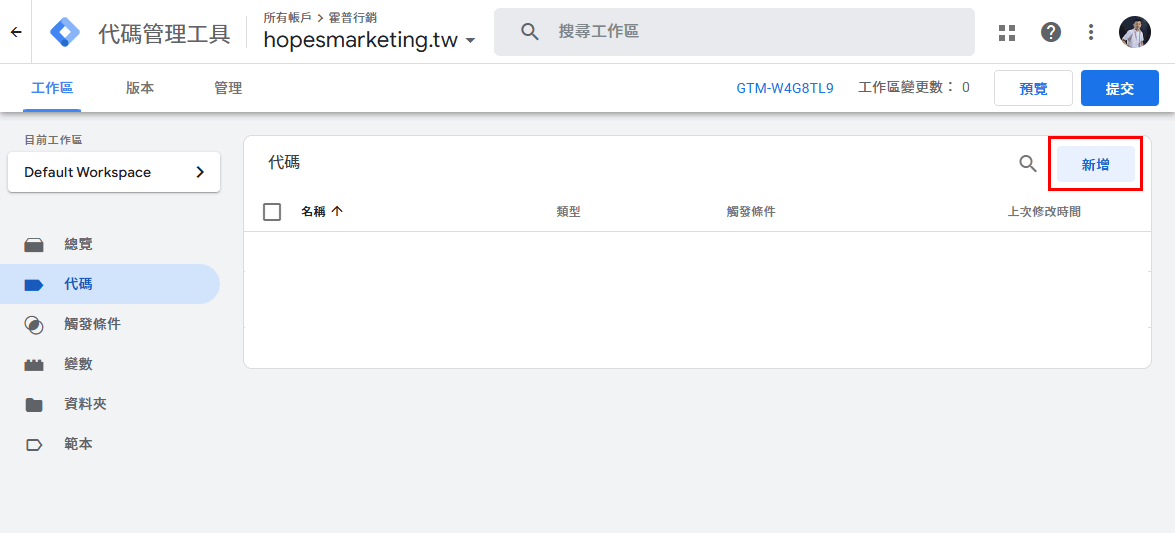Open the hopesmarketing.tw container dropdown

tap(369, 40)
